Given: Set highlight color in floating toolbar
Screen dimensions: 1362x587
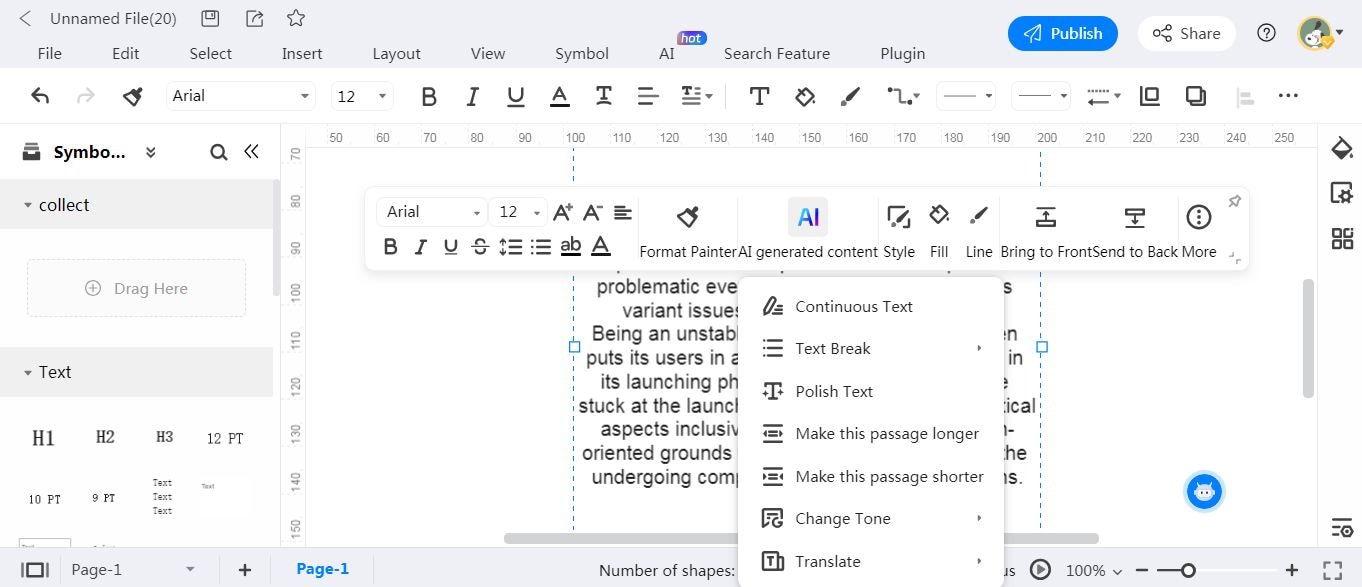Looking at the screenshot, I should [x=571, y=246].
